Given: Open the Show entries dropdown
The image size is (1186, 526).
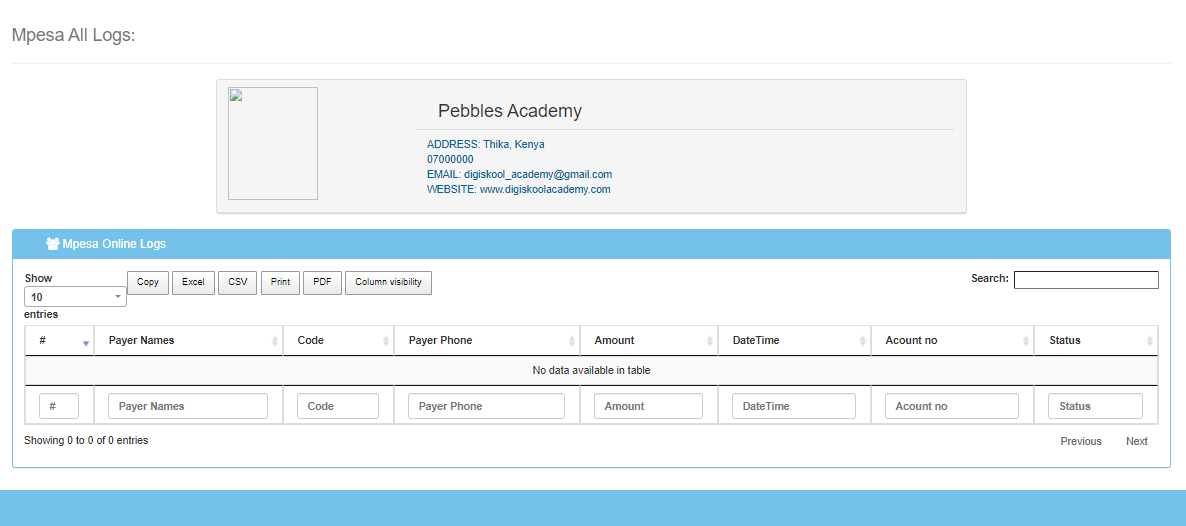Looking at the screenshot, I should click(x=75, y=297).
